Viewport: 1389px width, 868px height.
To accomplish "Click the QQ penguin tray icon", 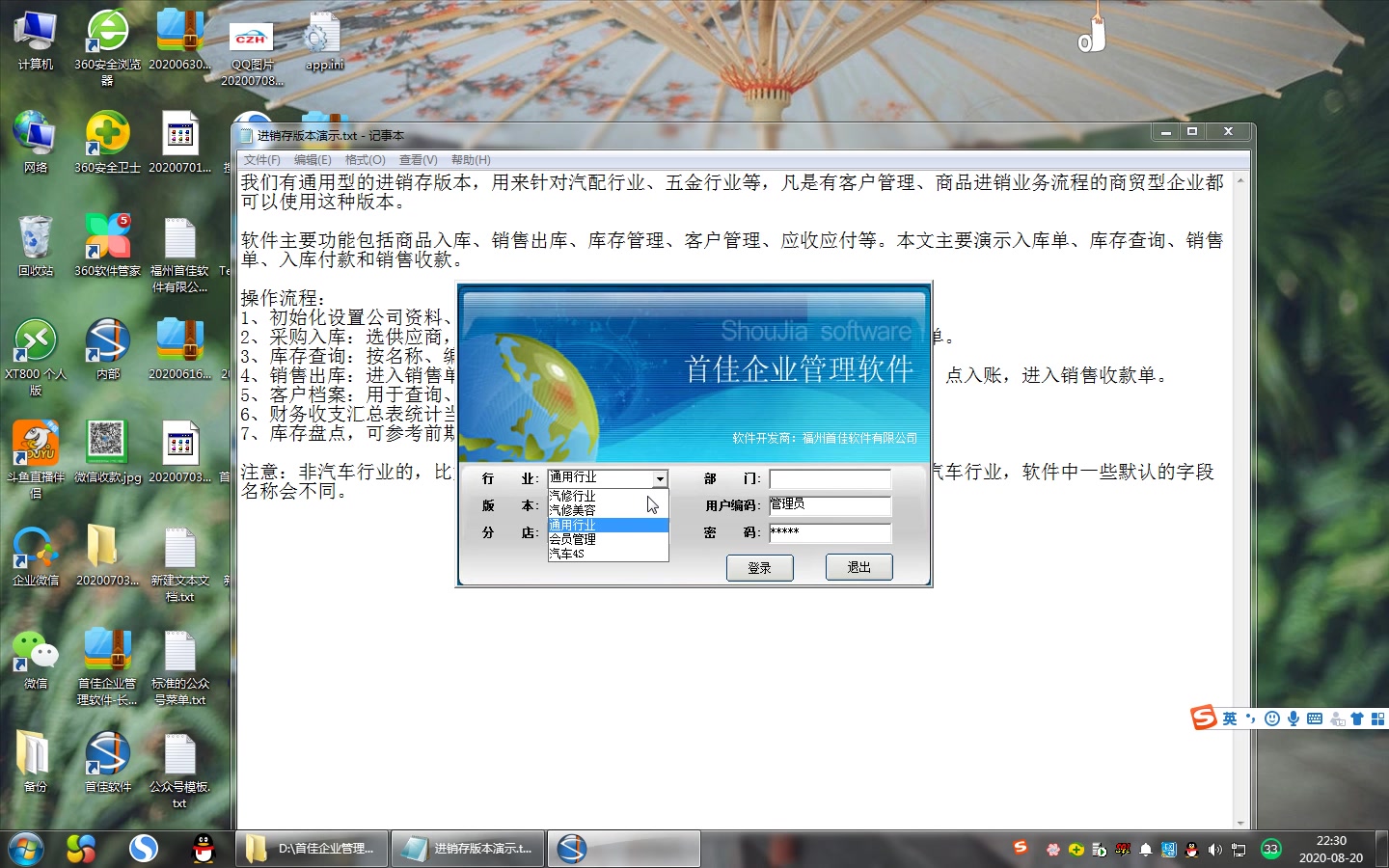I will pyautogui.click(x=1192, y=850).
